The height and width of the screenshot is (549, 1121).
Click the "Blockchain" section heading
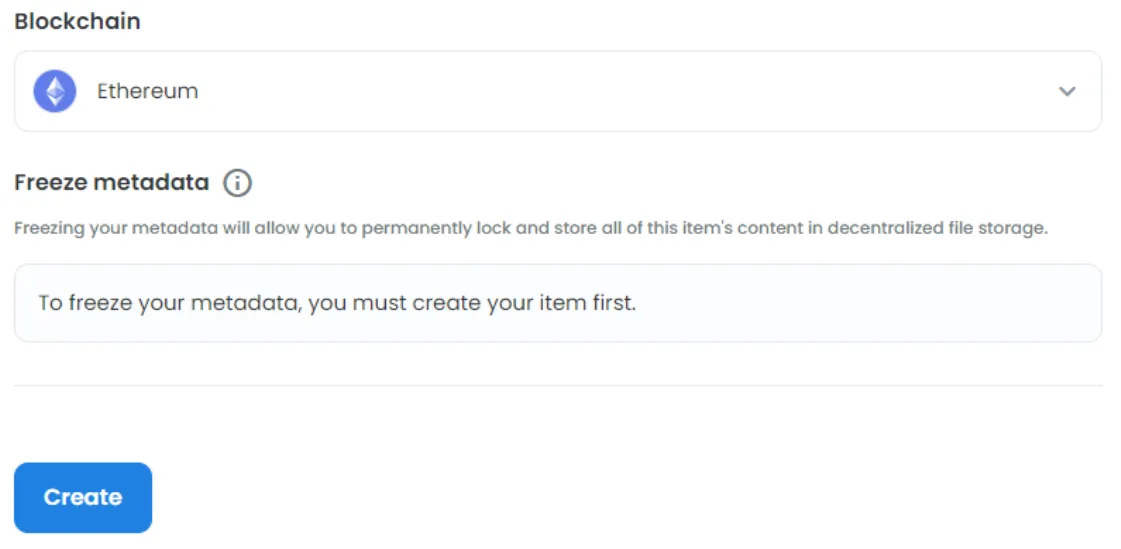[77, 21]
